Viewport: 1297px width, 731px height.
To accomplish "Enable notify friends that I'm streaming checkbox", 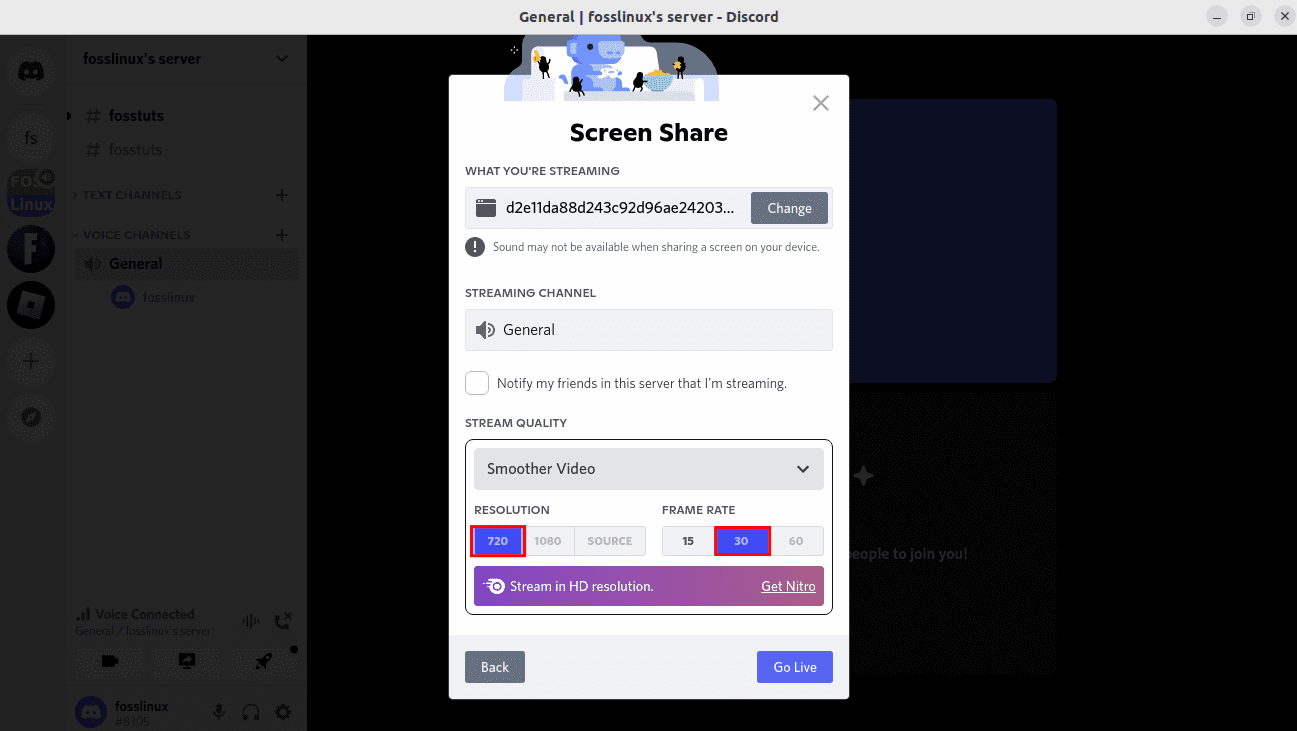I will coord(477,383).
